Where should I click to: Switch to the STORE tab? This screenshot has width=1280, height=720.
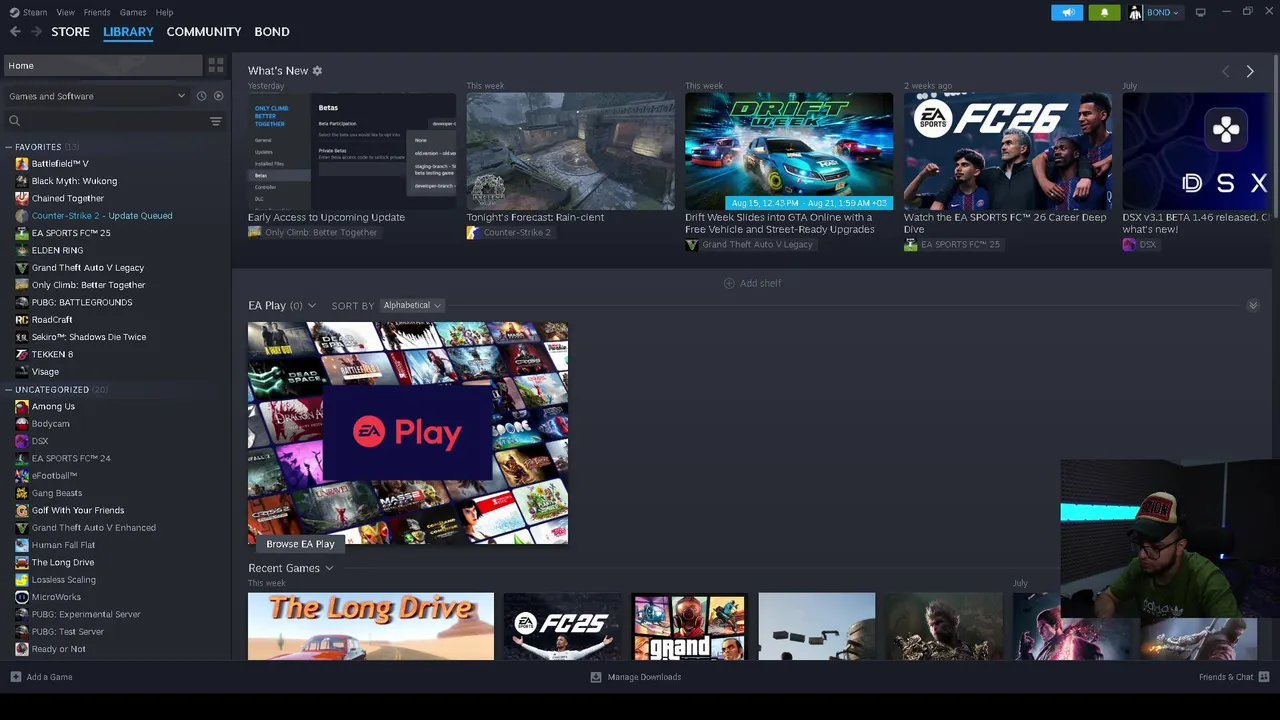pos(70,32)
